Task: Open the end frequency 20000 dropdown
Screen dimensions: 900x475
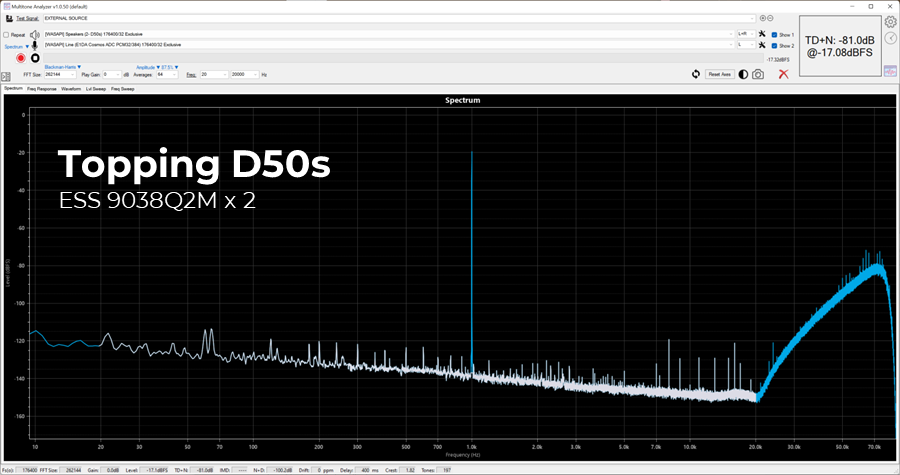Action: [245, 75]
